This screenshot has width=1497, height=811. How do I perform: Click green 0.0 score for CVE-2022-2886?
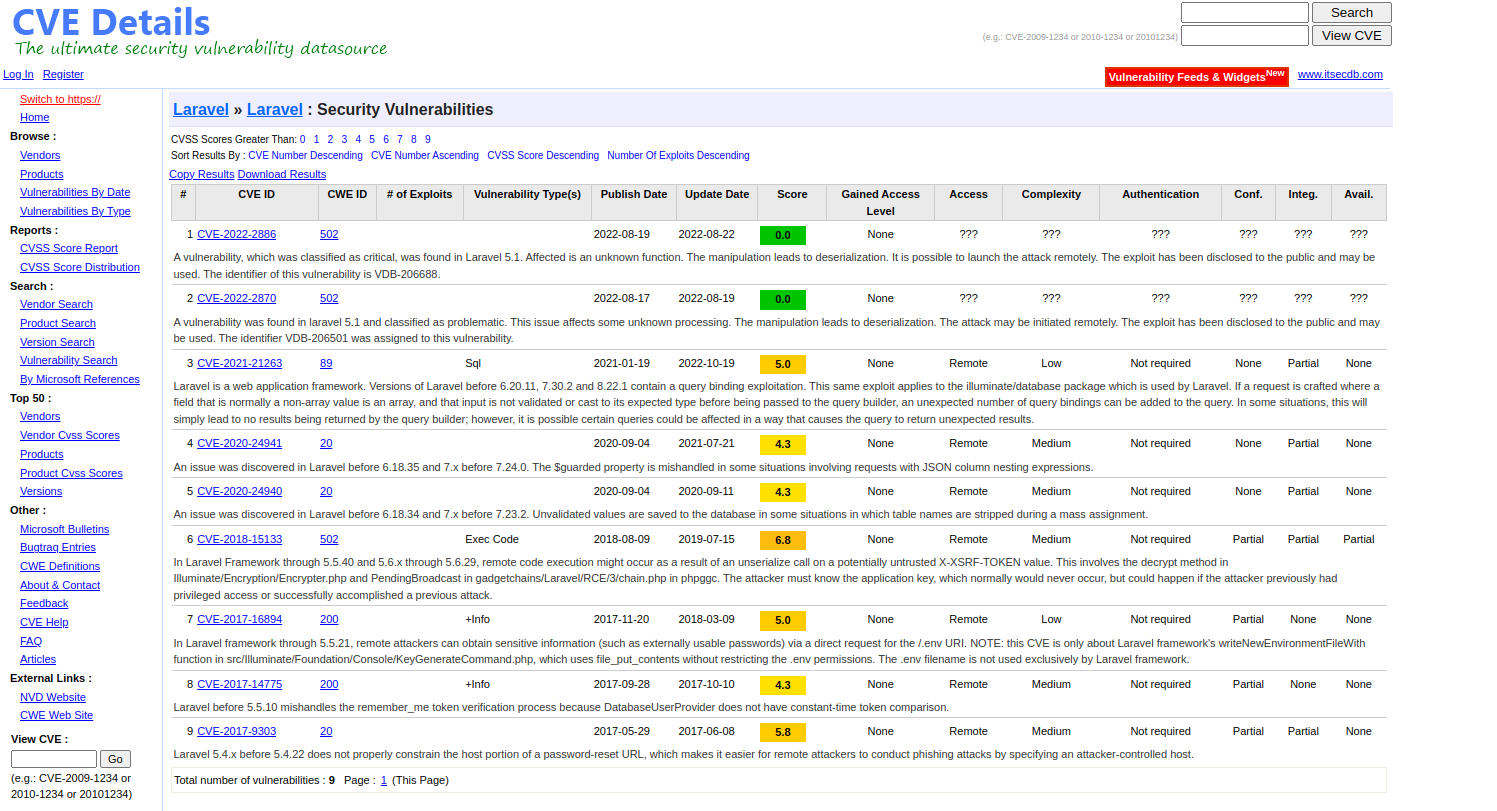[783, 235]
